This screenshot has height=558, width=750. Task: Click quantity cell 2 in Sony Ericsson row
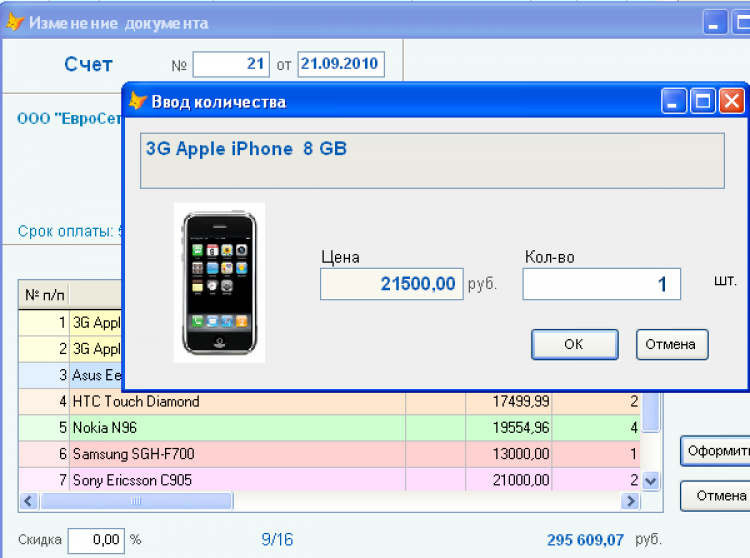(x=596, y=480)
